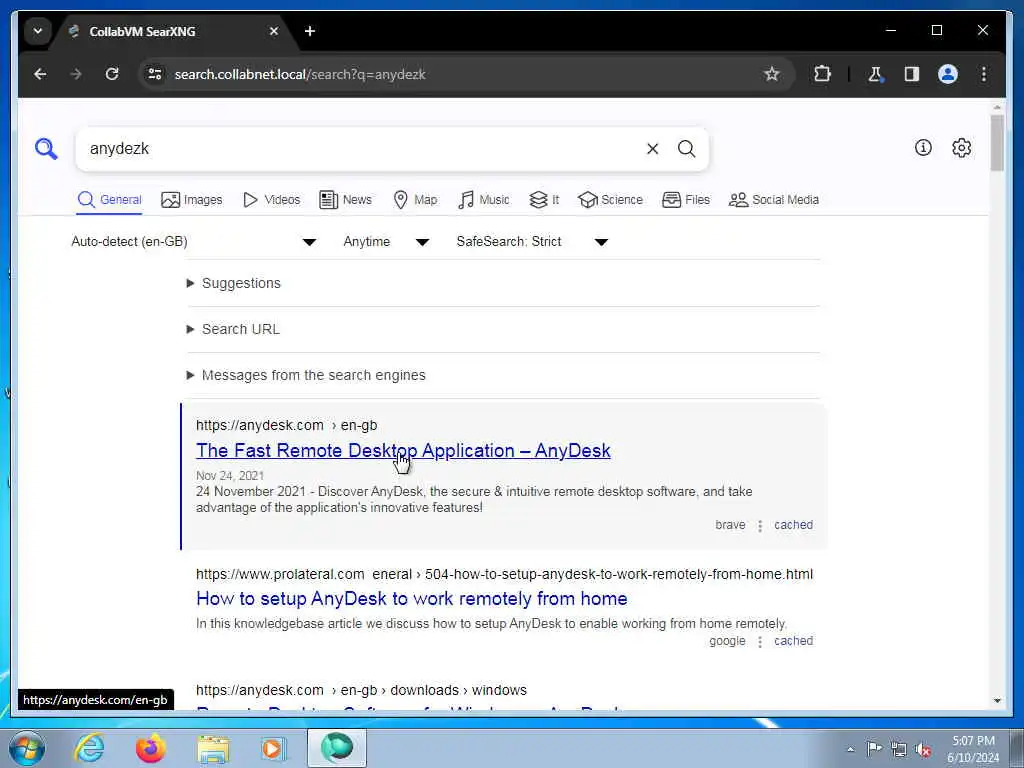Click the muted volume tray icon
The height and width of the screenshot is (768, 1024).
click(x=923, y=749)
